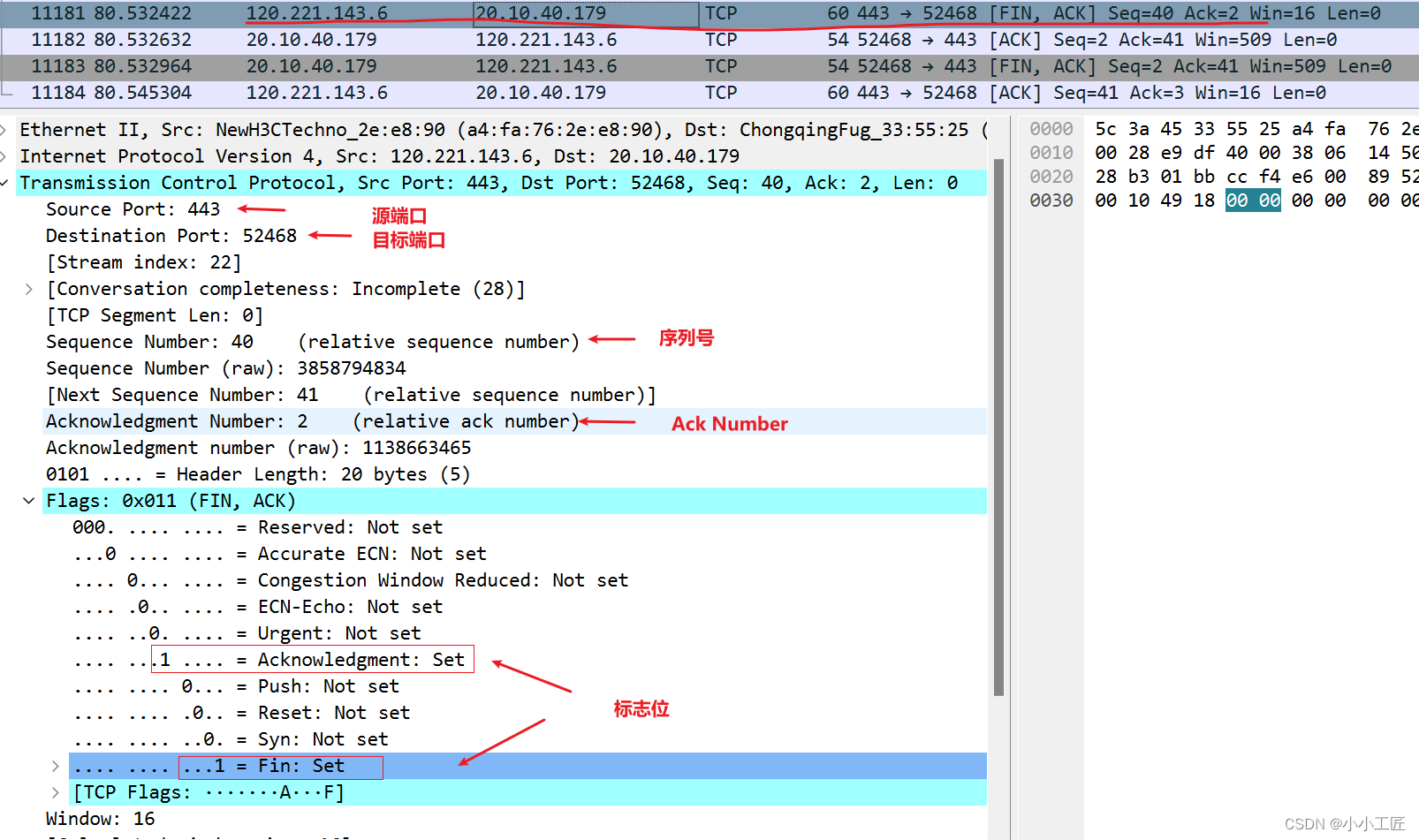1419x840 pixels.
Task: Select the Destination Port: 52468 field
Action: pyautogui.click(x=171, y=236)
